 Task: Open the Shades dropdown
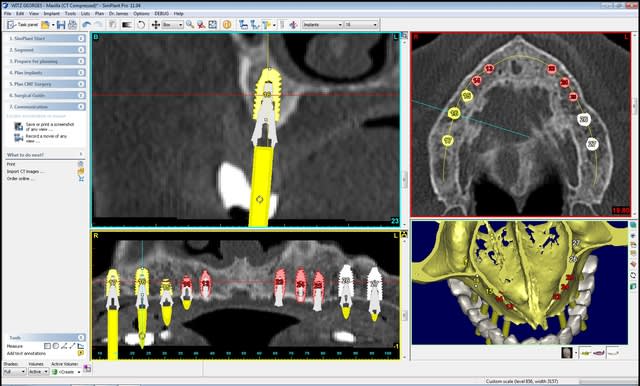pos(15,372)
